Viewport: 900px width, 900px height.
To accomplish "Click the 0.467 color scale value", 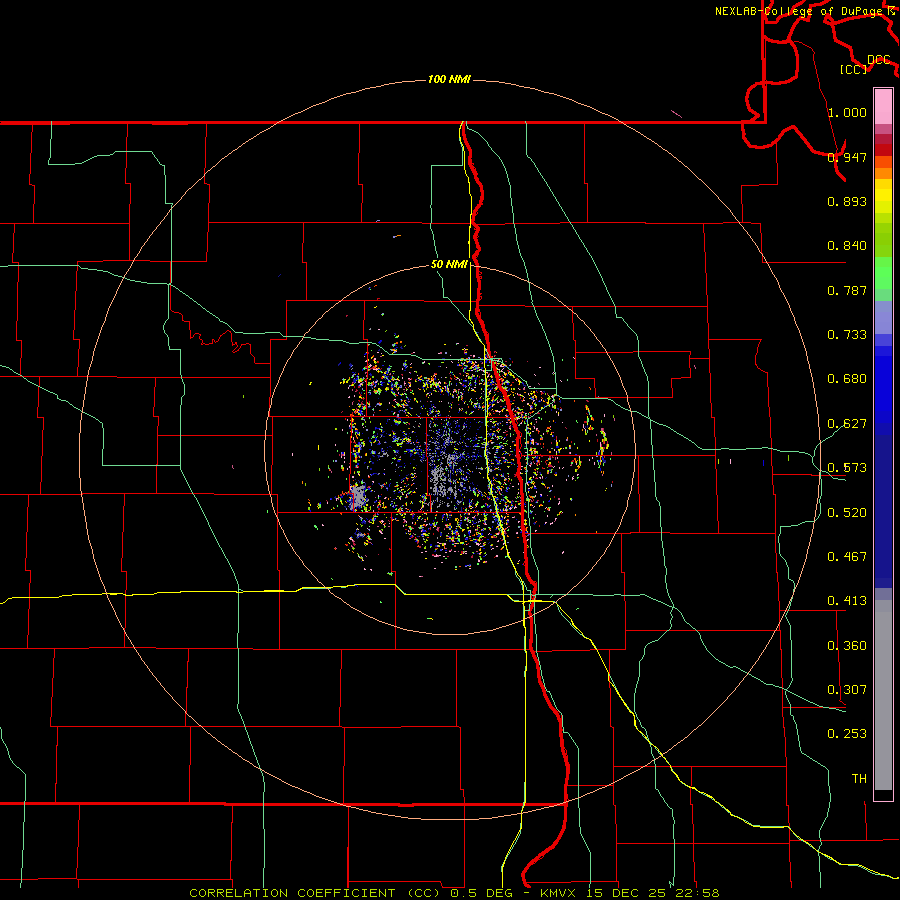I will click(x=847, y=556).
